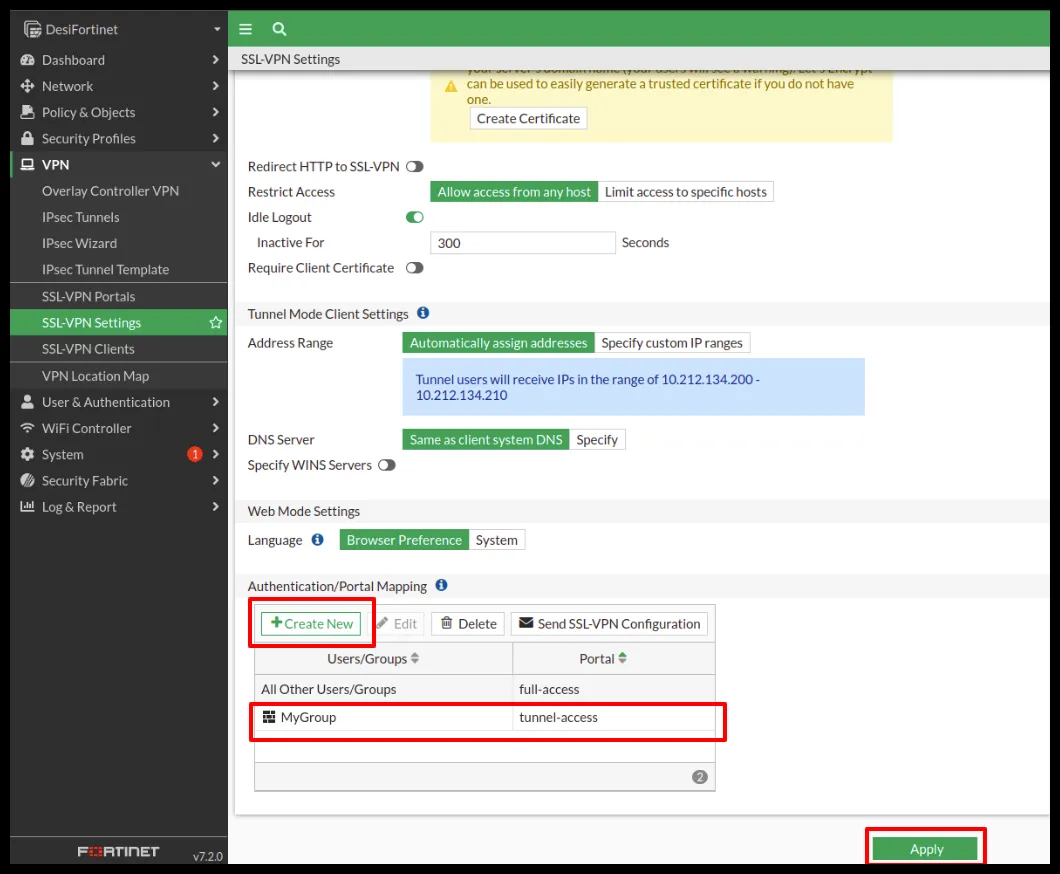This screenshot has width=1060, height=874.
Task: Click the User & Authentication person icon
Action: tap(28, 402)
